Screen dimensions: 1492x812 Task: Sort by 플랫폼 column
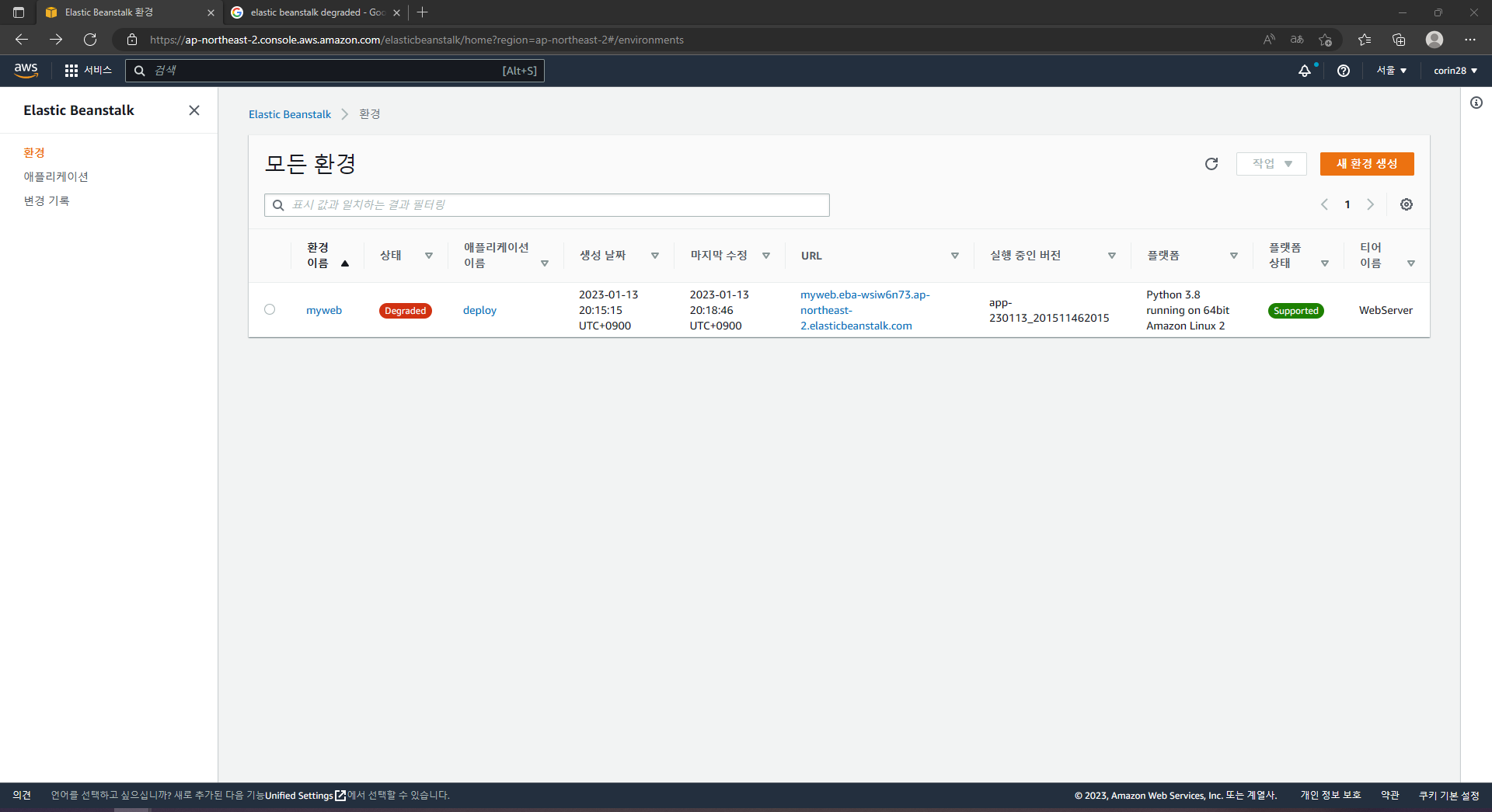click(1193, 256)
